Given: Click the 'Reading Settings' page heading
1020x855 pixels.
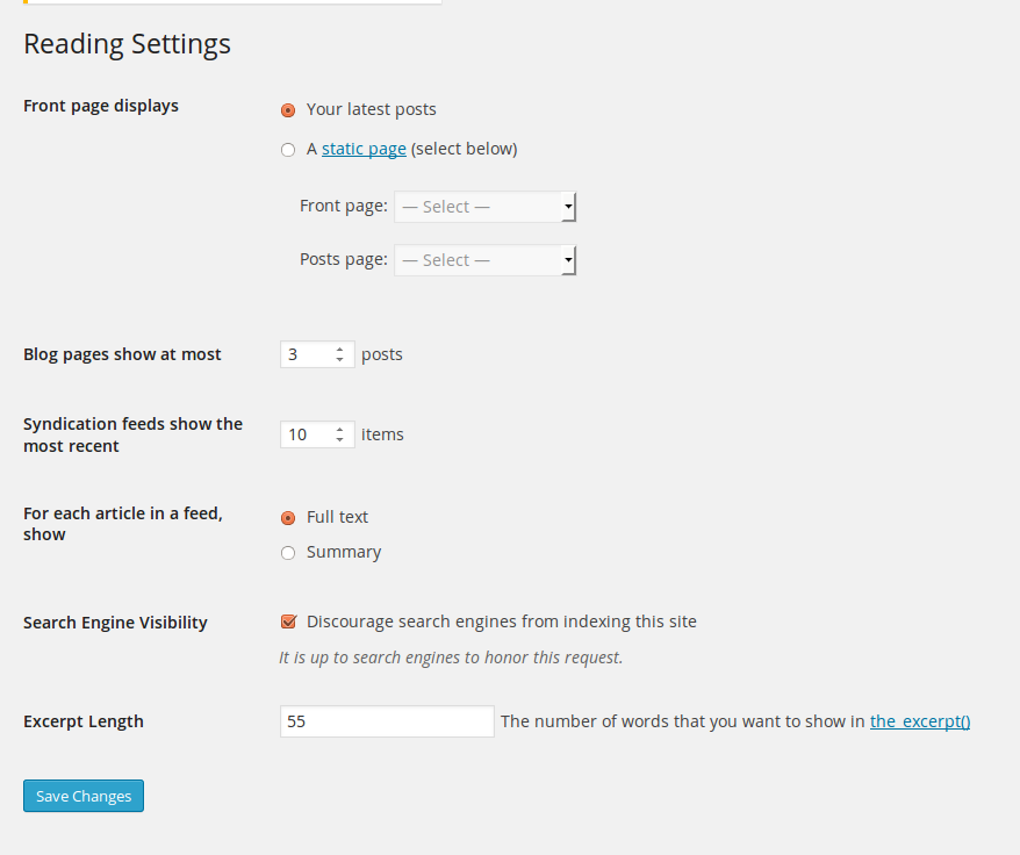Looking at the screenshot, I should click(127, 44).
